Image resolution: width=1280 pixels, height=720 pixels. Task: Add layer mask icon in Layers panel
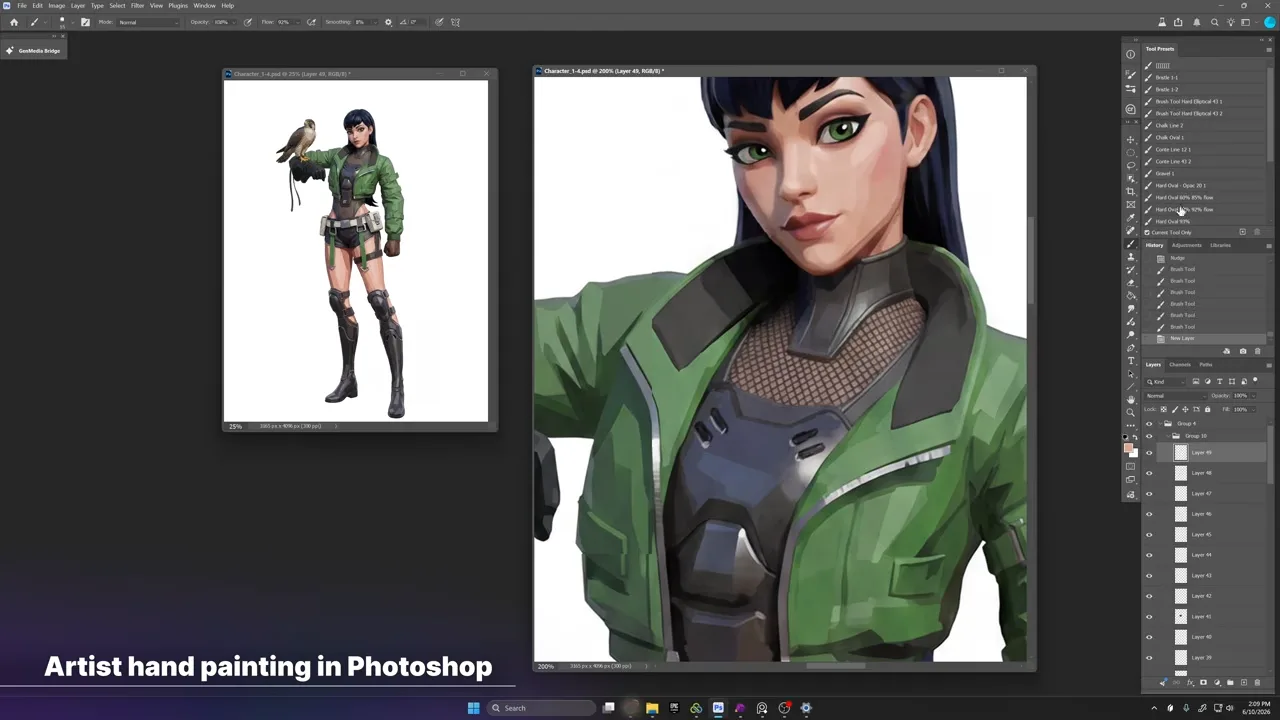1203,682
